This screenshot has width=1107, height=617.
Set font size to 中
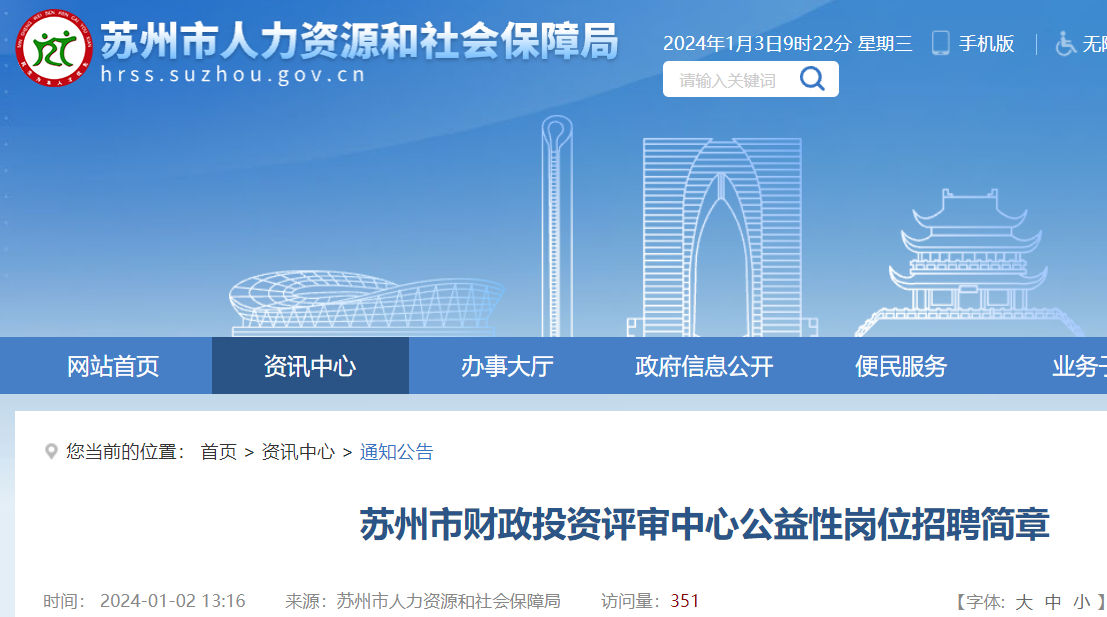click(x=1053, y=602)
